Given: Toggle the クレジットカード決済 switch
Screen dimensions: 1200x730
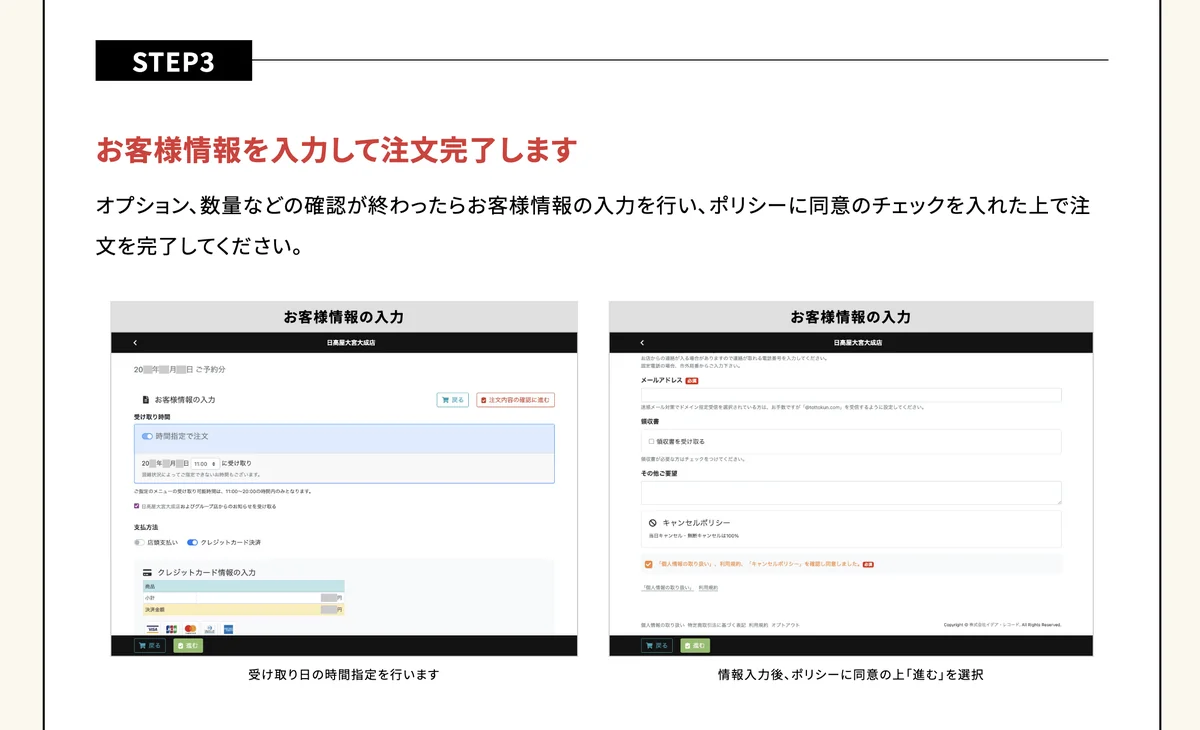Looking at the screenshot, I should 192,542.
